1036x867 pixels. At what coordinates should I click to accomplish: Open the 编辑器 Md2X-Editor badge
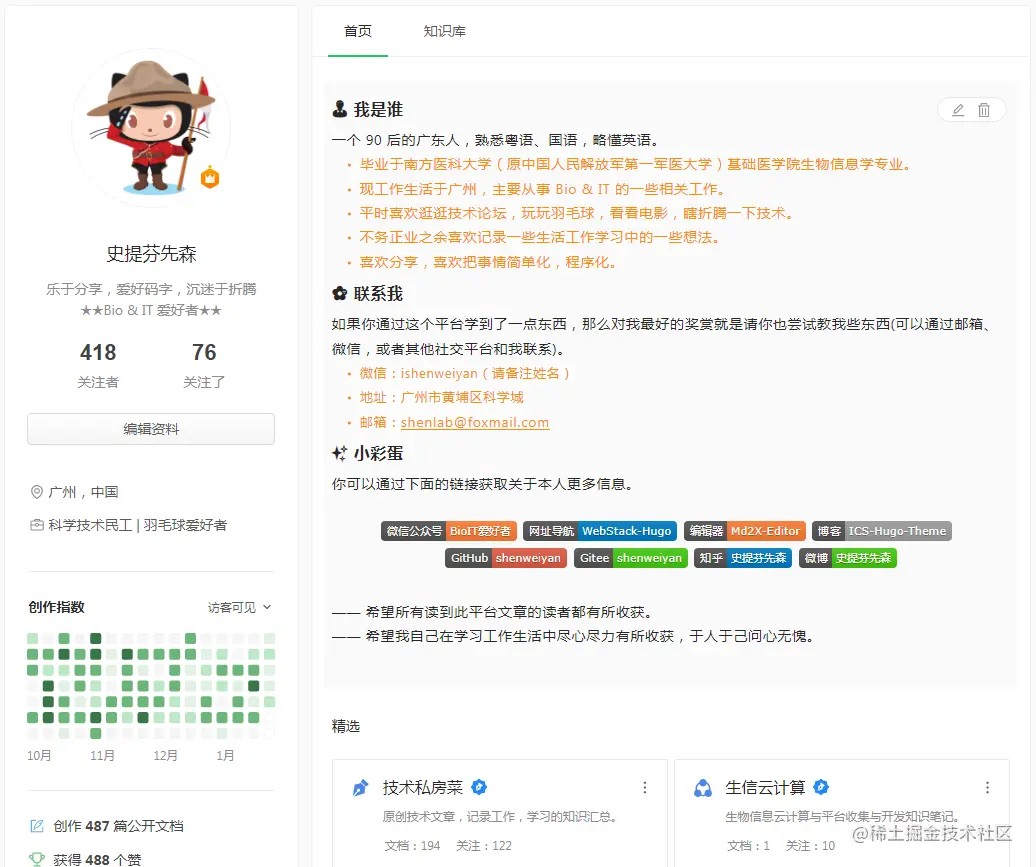pos(745,531)
